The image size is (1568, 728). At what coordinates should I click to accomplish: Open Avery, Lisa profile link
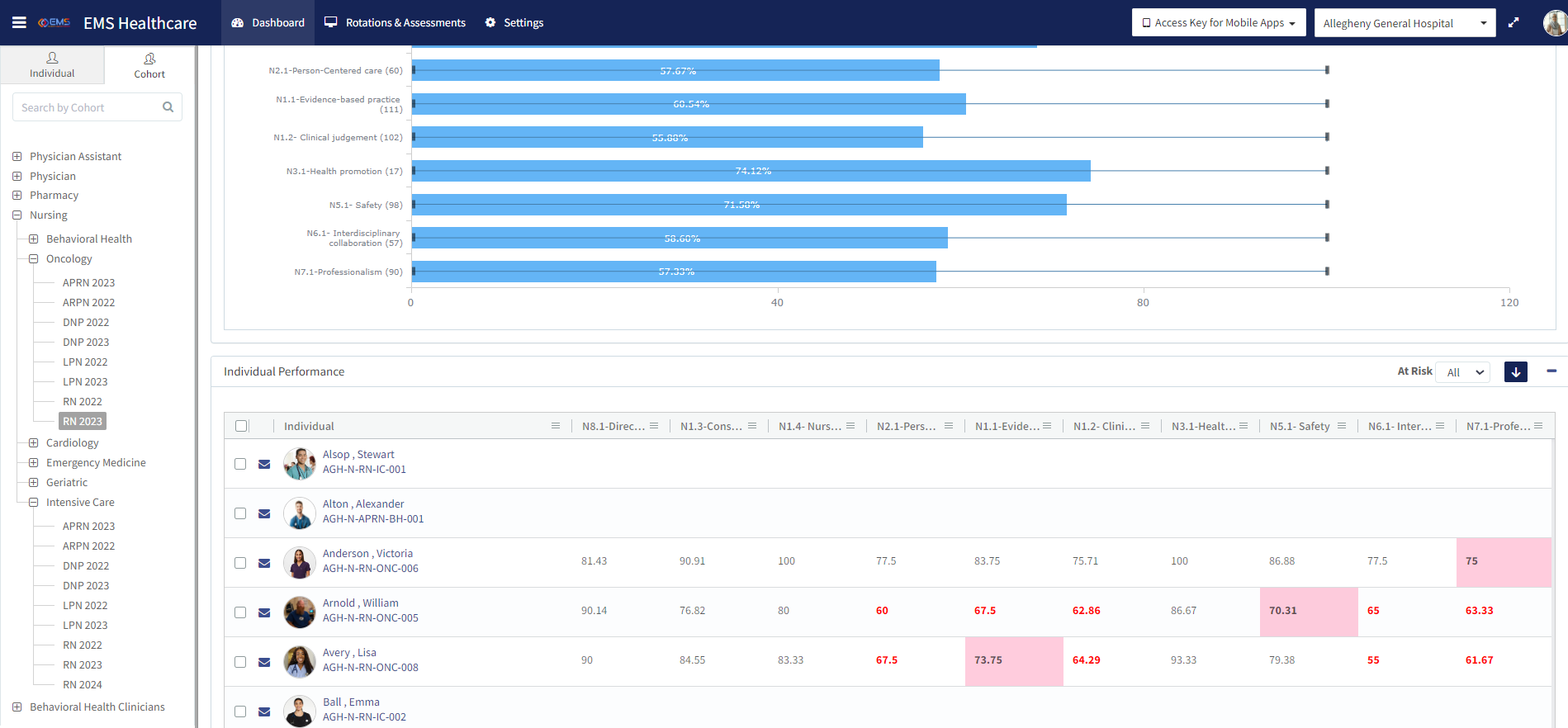[x=349, y=653]
